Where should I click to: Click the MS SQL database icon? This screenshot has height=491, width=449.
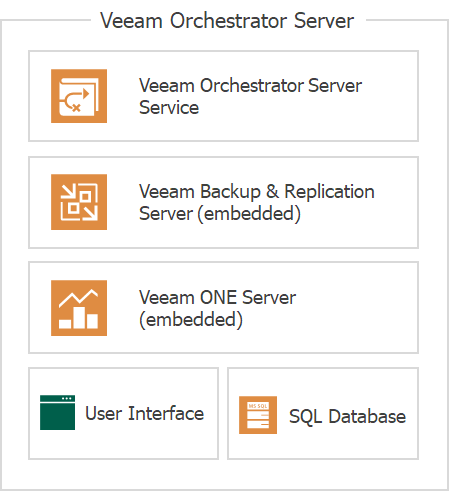point(258,415)
